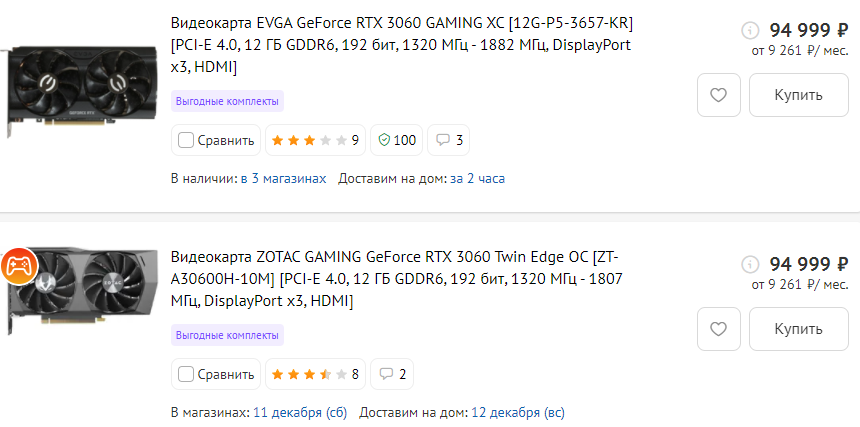Click the '12 декабря (вс)' delivery link
Screen dimensions: 860x427
tap(518, 412)
